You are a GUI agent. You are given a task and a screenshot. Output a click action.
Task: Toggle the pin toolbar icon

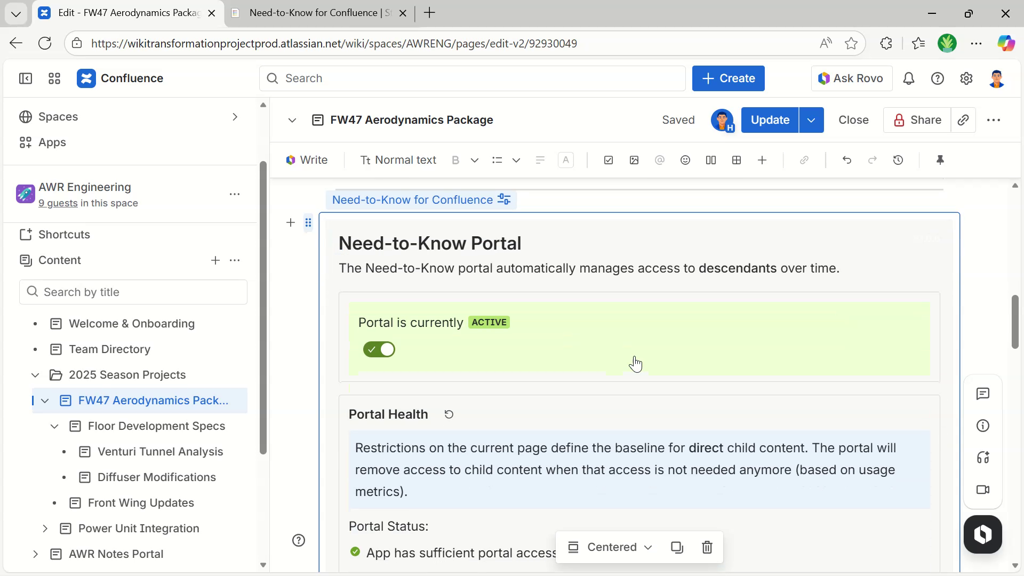coord(940,160)
